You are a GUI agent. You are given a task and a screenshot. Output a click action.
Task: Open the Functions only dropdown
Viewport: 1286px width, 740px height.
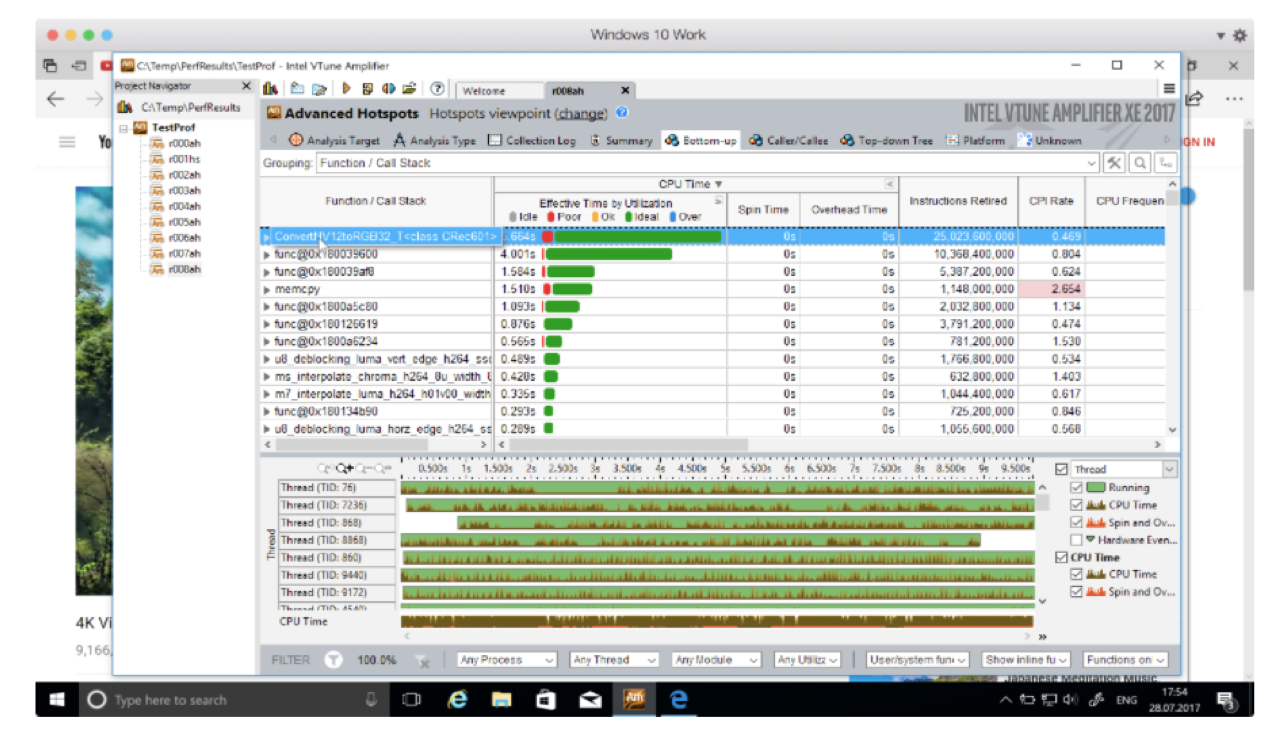click(1125, 660)
